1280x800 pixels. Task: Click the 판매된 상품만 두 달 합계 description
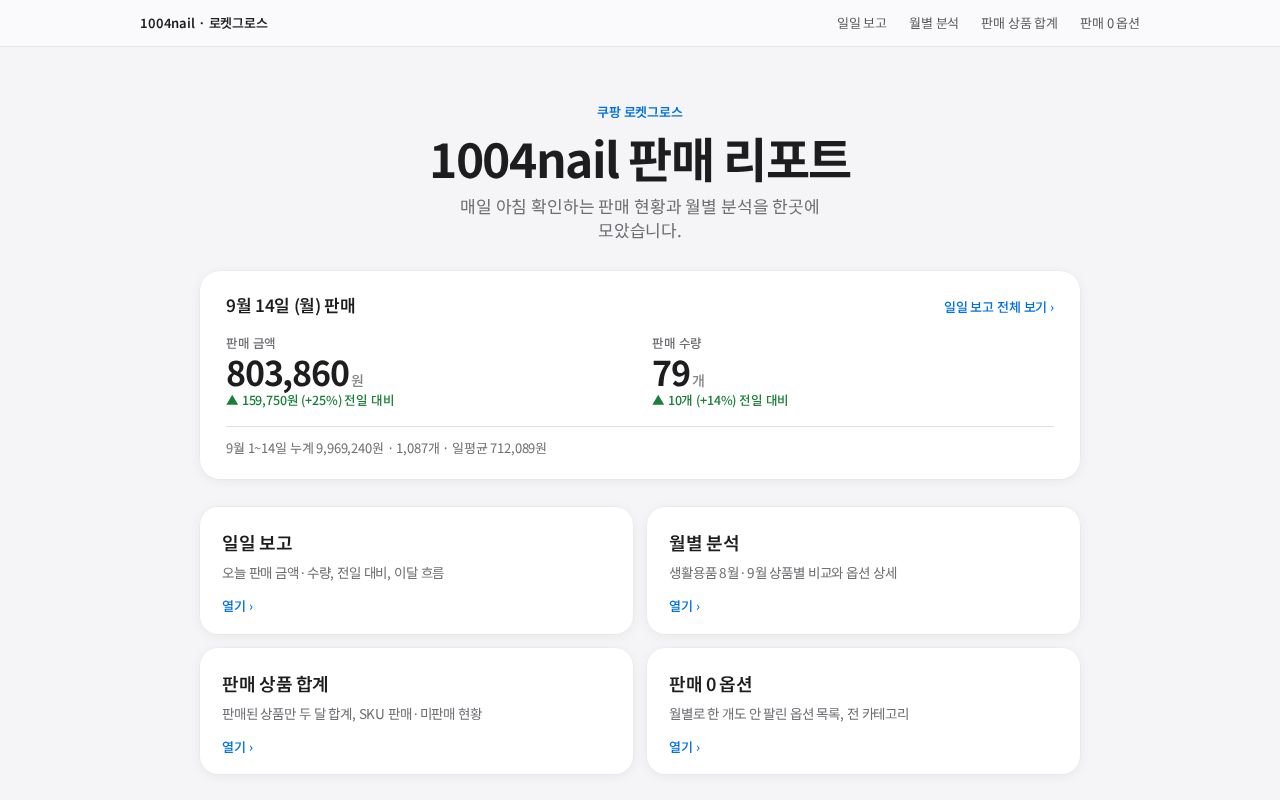[352, 714]
